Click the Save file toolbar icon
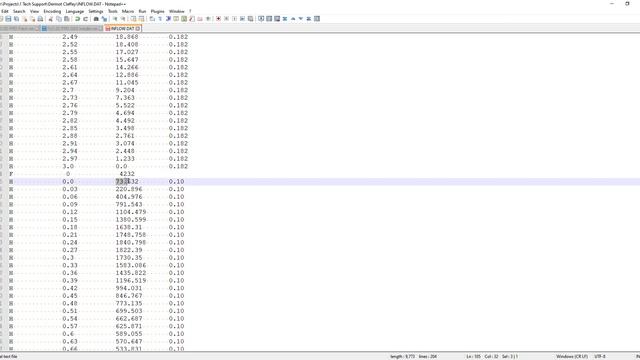 coord(8,19)
